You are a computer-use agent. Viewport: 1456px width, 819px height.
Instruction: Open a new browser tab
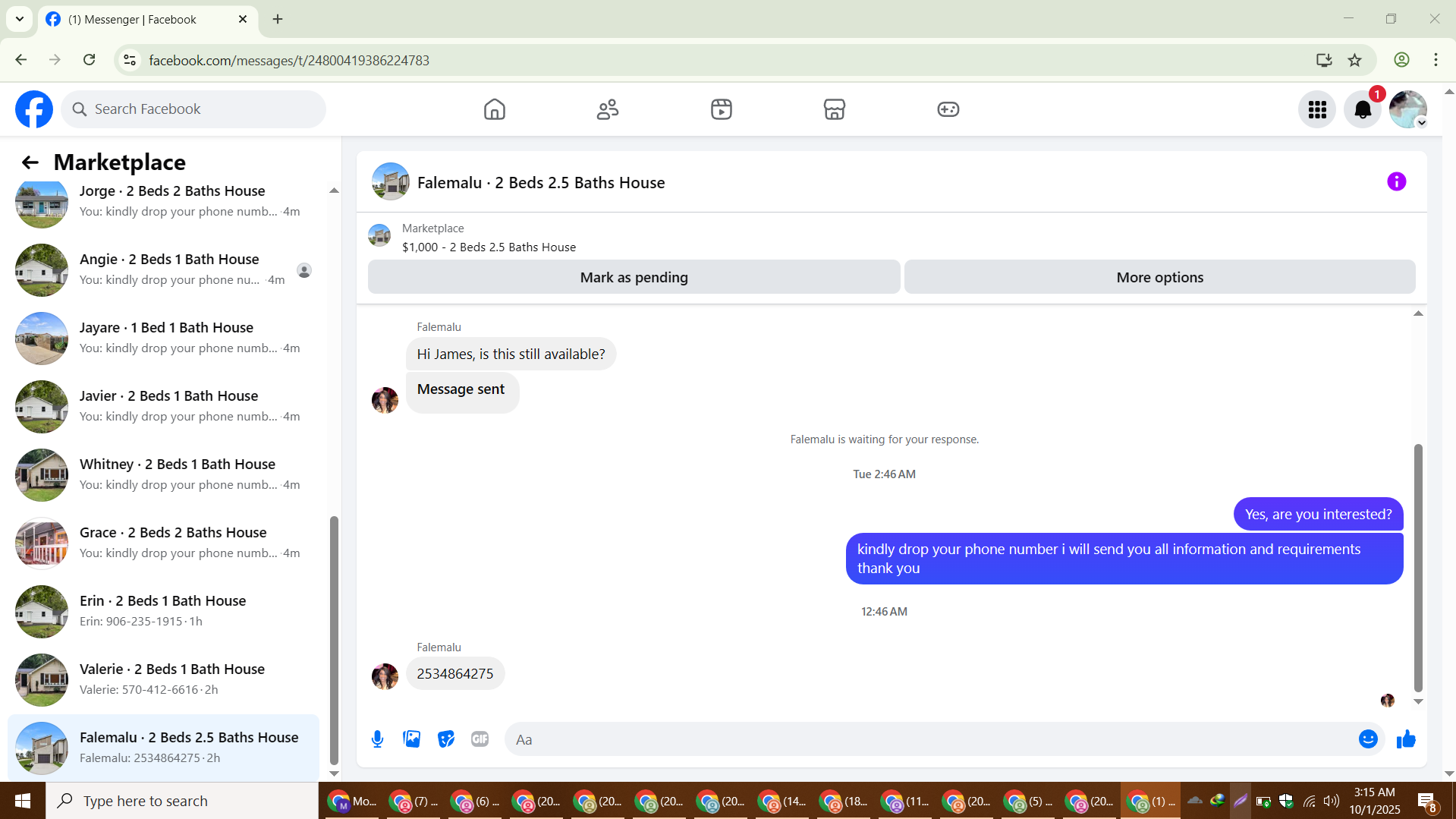[x=278, y=19]
